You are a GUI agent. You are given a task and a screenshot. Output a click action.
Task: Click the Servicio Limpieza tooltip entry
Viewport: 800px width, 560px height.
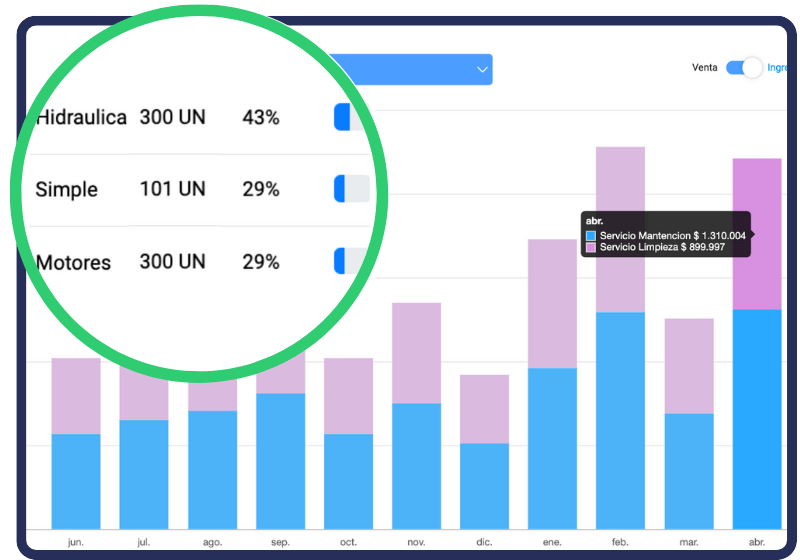point(656,247)
